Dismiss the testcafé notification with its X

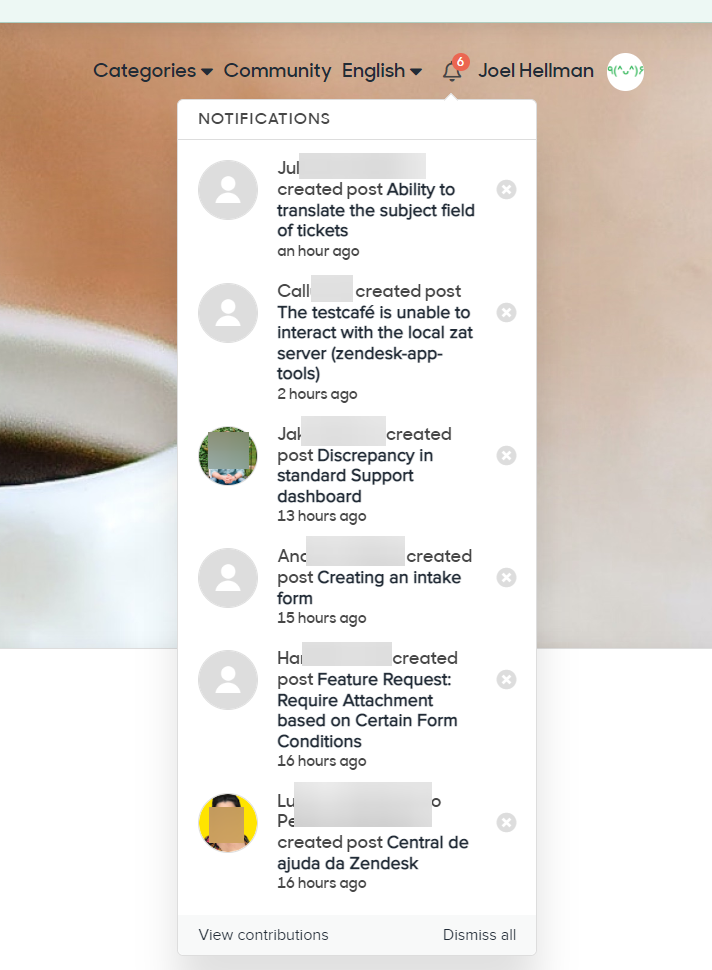(x=507, y=312)
